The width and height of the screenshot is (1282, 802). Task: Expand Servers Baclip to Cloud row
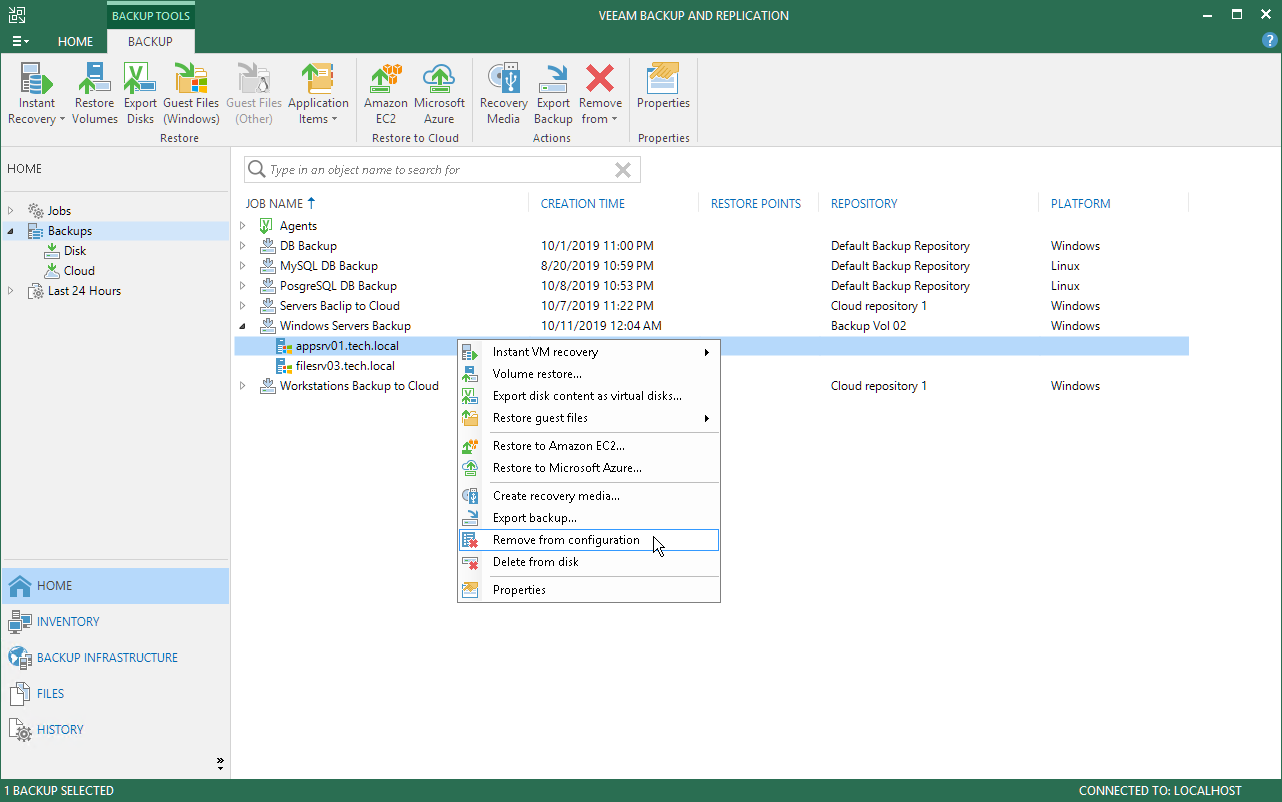[x=242, y=306]
